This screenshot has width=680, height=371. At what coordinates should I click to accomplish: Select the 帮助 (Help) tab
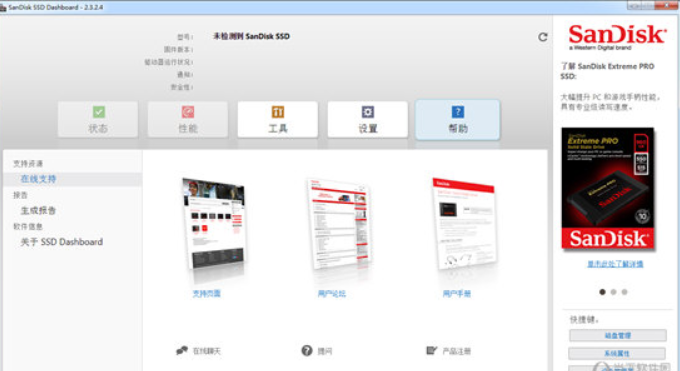pos(458,120)
